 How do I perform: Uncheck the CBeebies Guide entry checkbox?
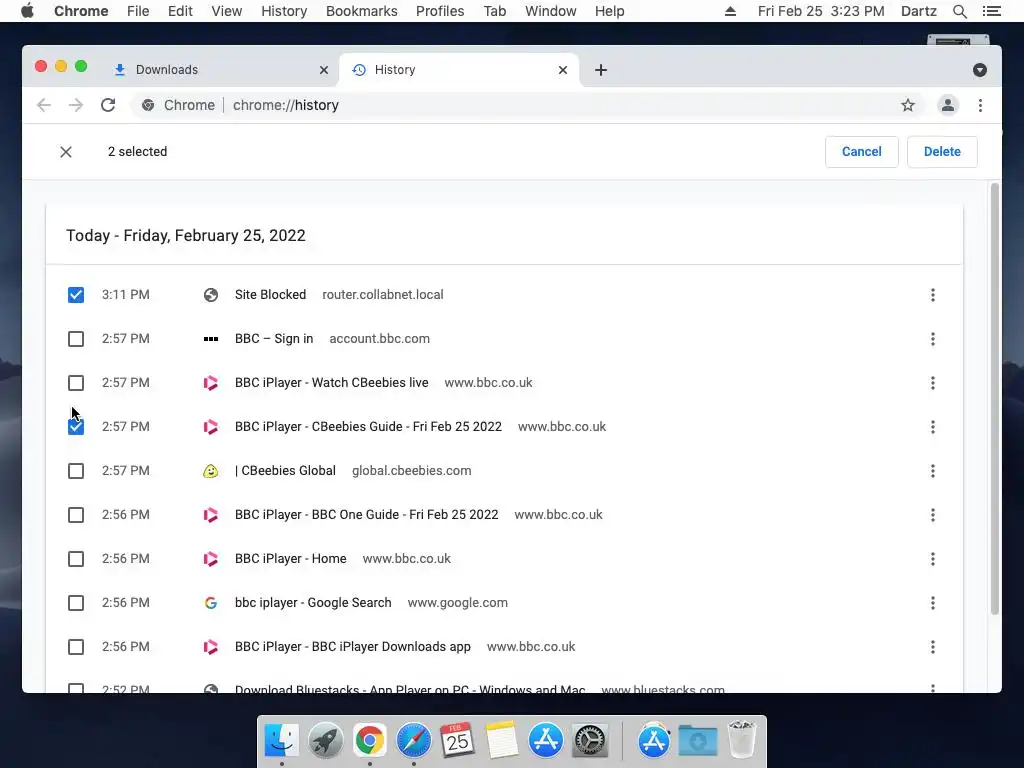pyautogui.click(x=76, y=427)
